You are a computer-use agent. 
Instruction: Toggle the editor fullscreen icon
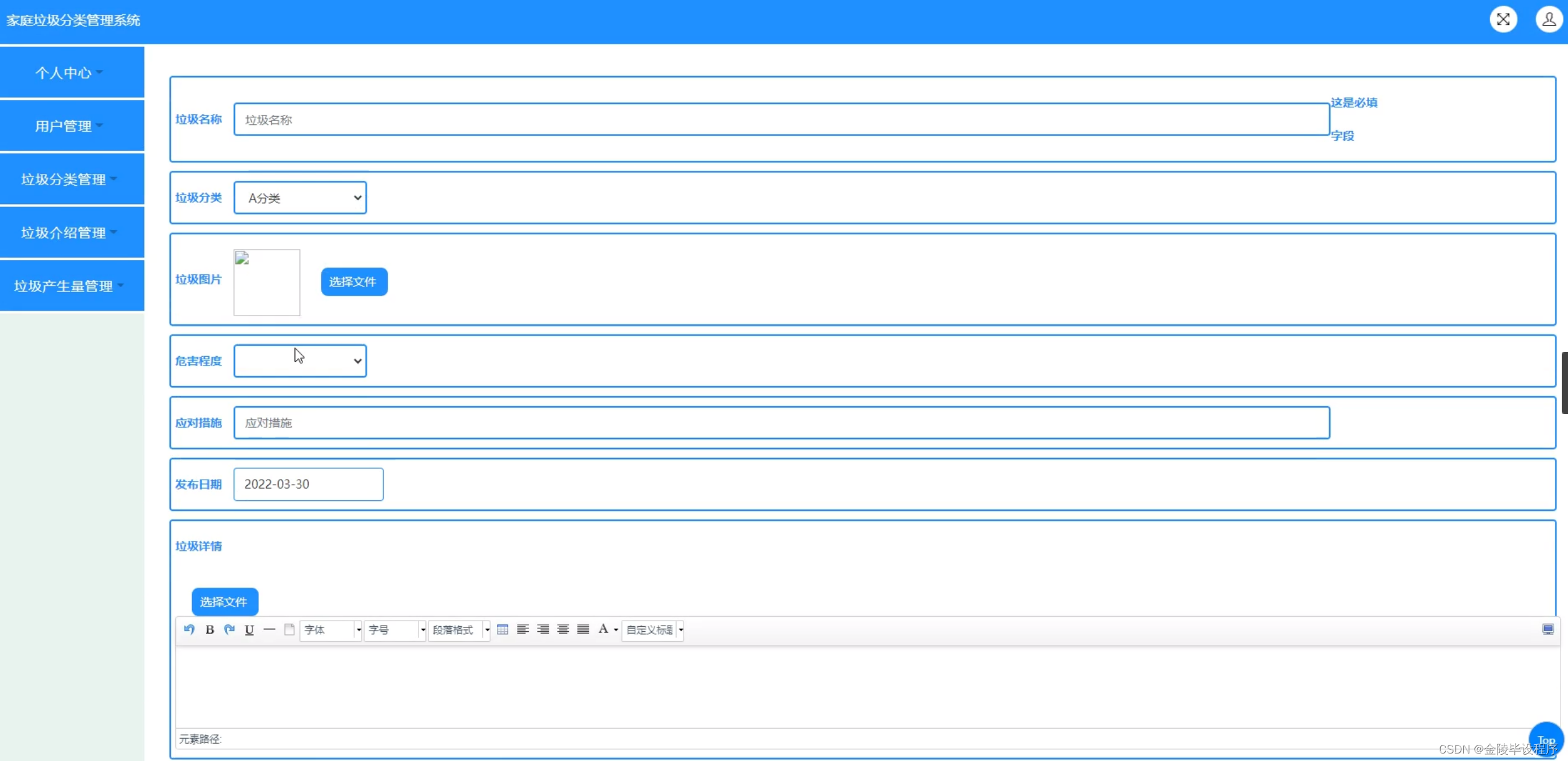coord(1547,629)
